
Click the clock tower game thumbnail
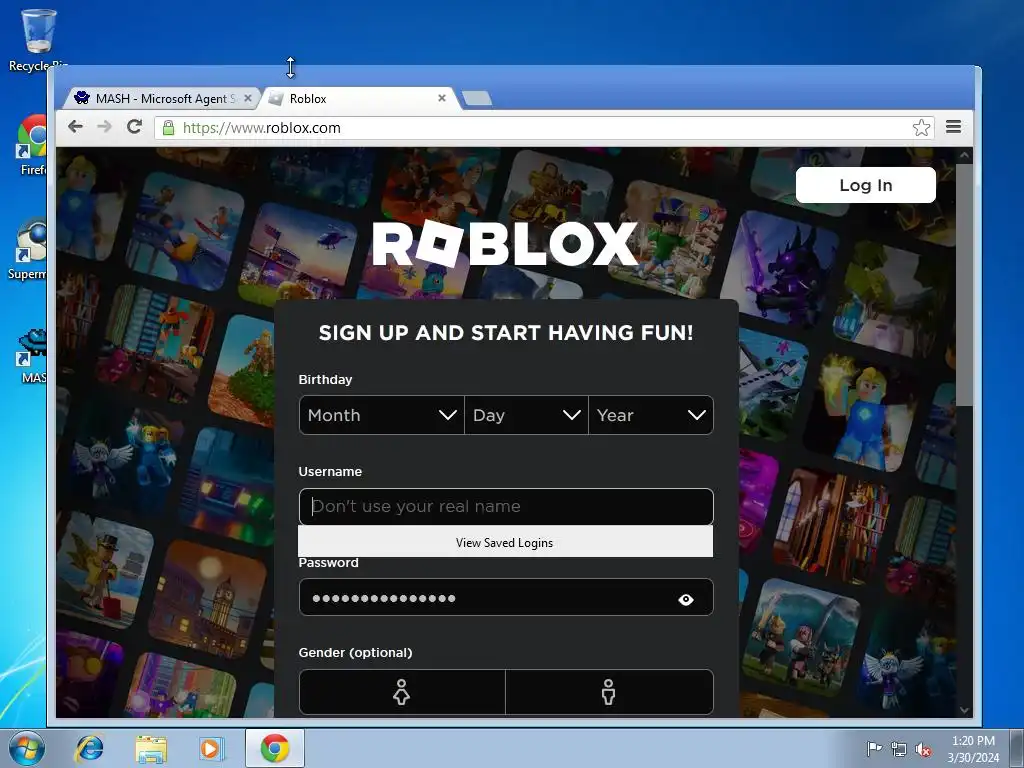209,600
